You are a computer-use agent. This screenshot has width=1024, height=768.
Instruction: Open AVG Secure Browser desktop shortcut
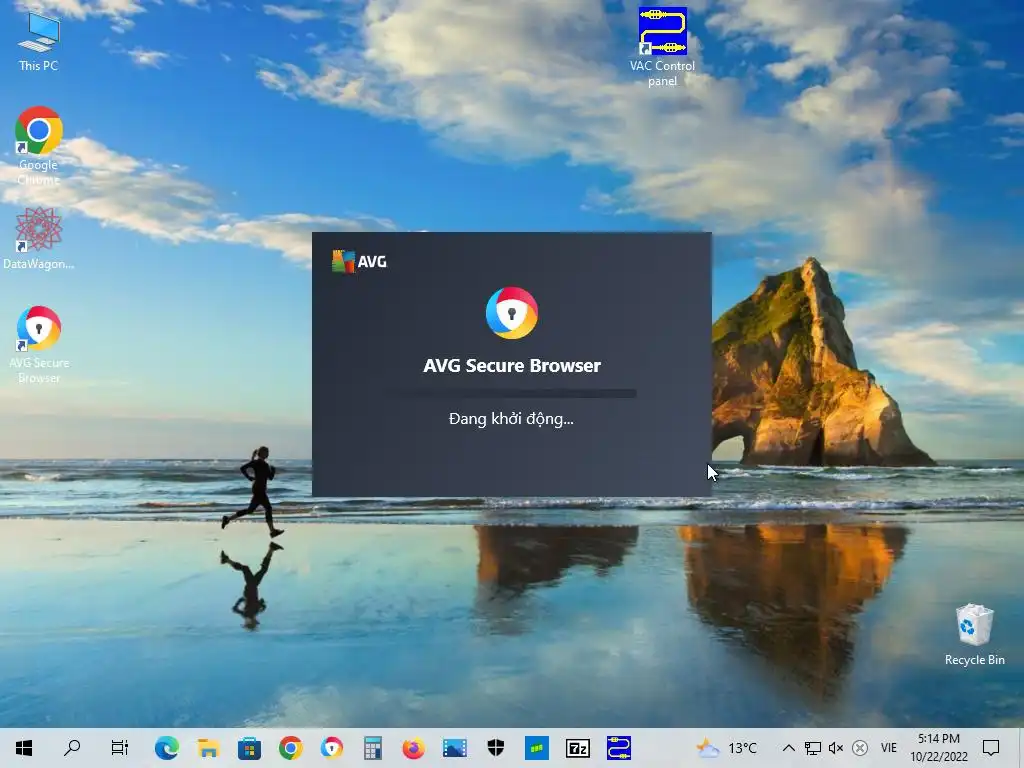[x=39, y=344]
